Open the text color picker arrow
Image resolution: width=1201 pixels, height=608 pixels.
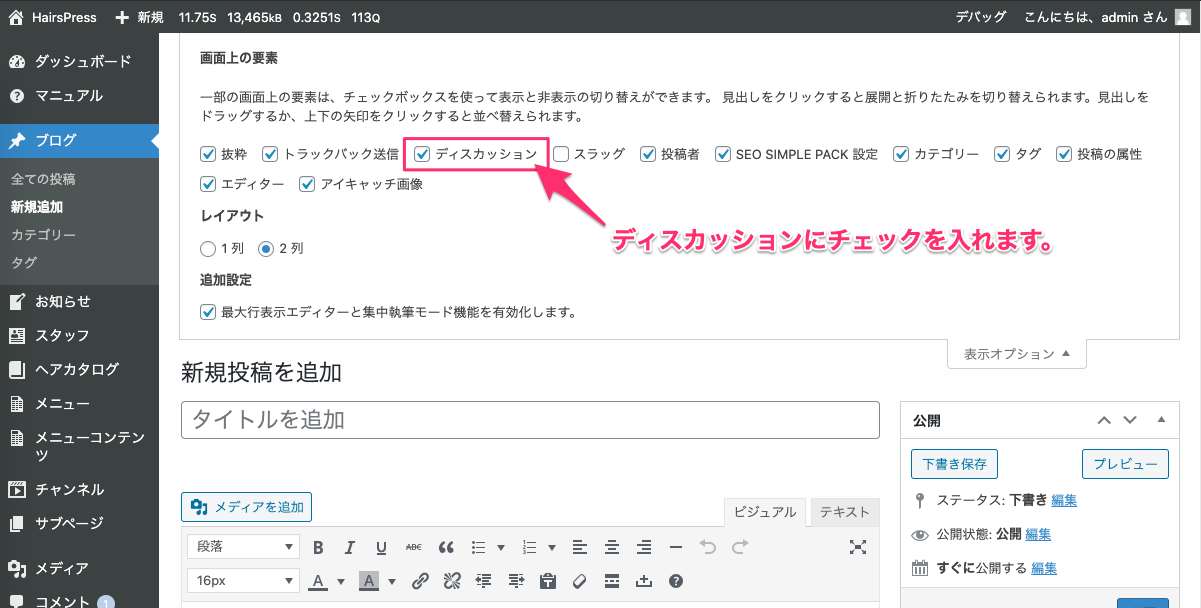(x=341, y=581)
